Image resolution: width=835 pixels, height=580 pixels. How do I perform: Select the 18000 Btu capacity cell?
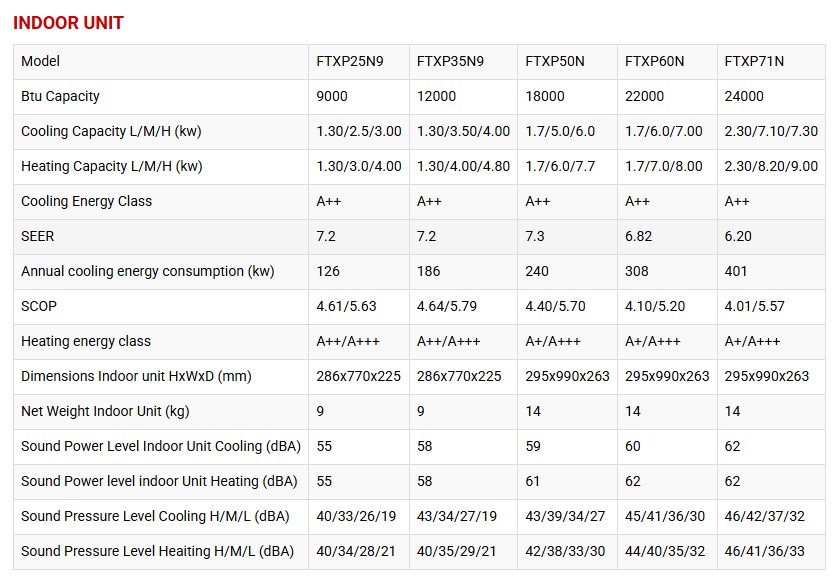point(545,96)
